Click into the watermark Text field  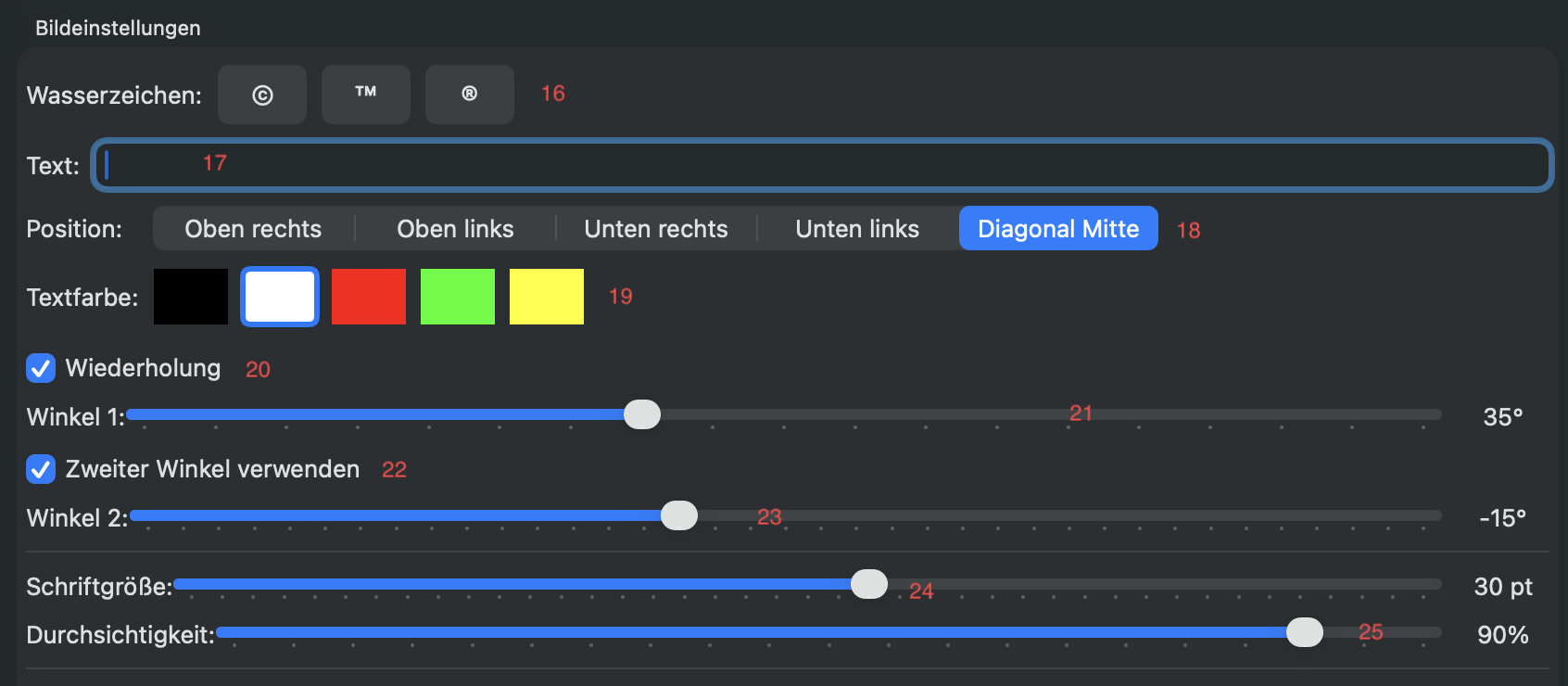[x=821, y=165]
